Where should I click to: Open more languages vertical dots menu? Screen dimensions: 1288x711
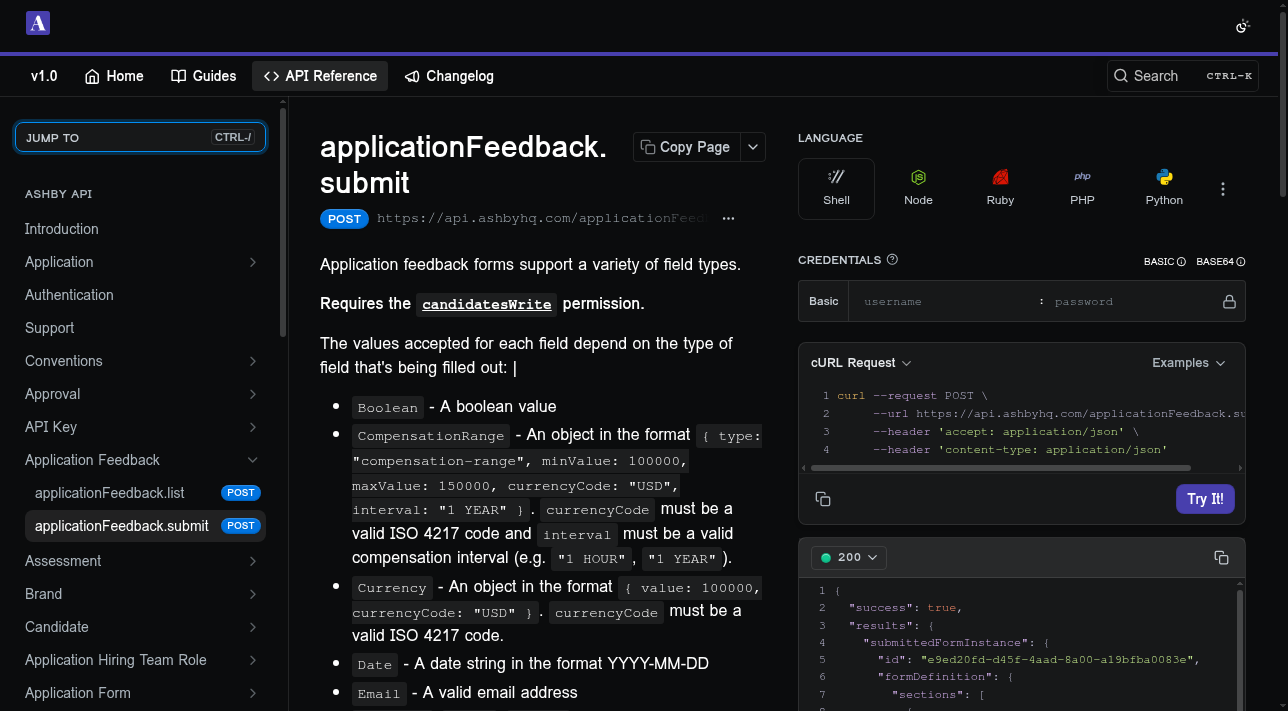[1222, 189]
